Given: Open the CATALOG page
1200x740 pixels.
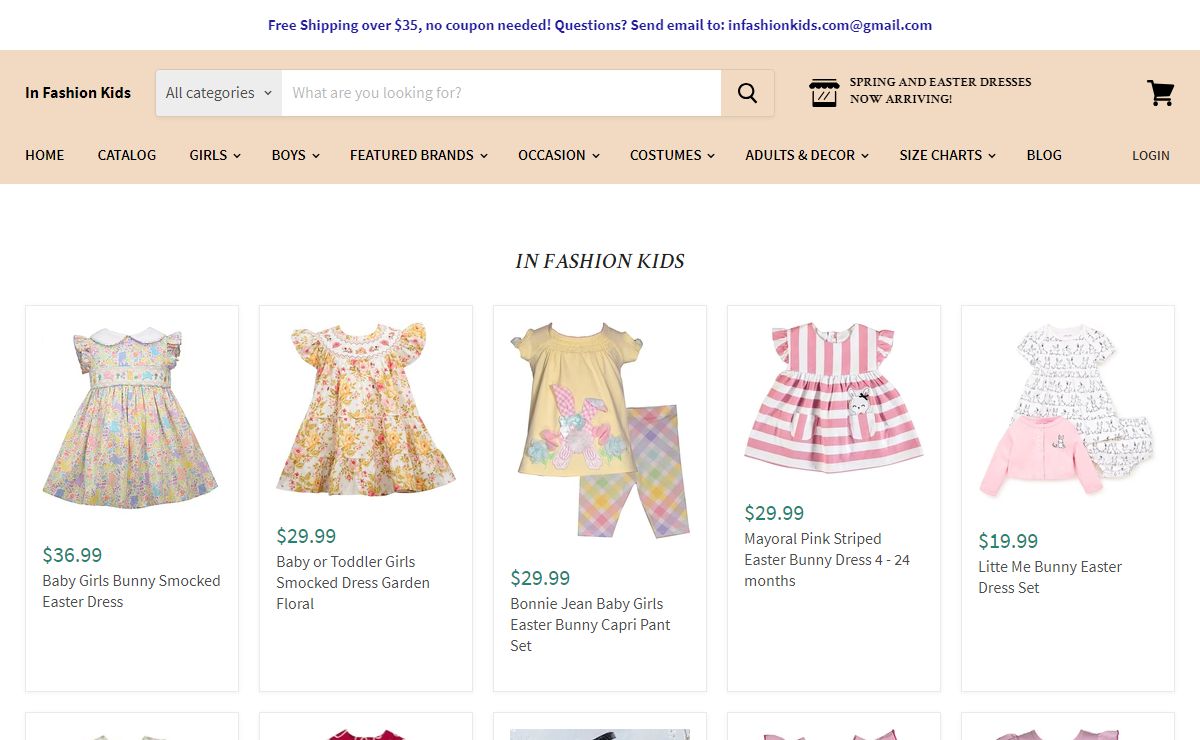Looking at the screenshot, I should point(127,155).
